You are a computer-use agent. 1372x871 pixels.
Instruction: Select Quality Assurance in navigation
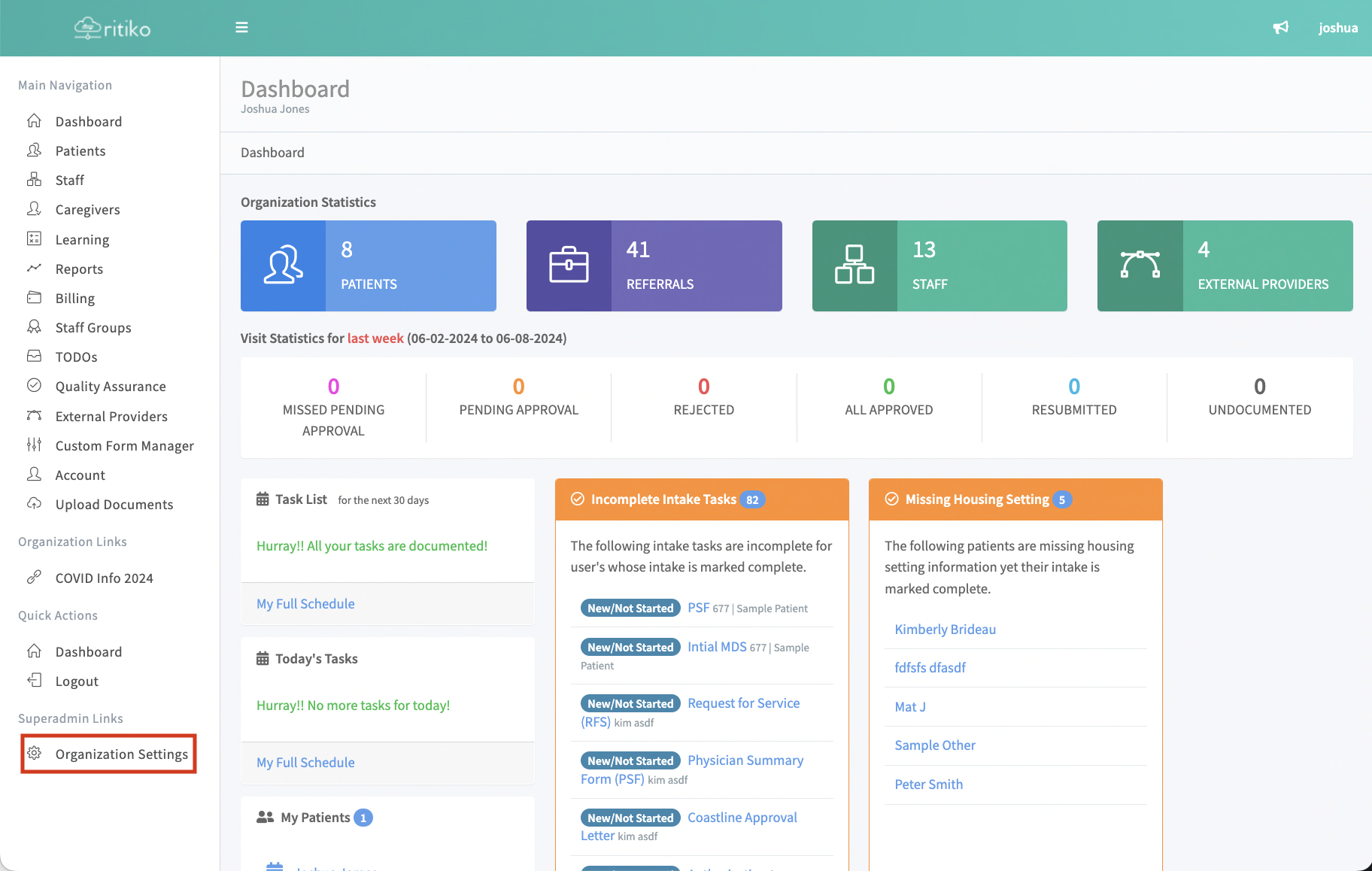coord(111,387)
